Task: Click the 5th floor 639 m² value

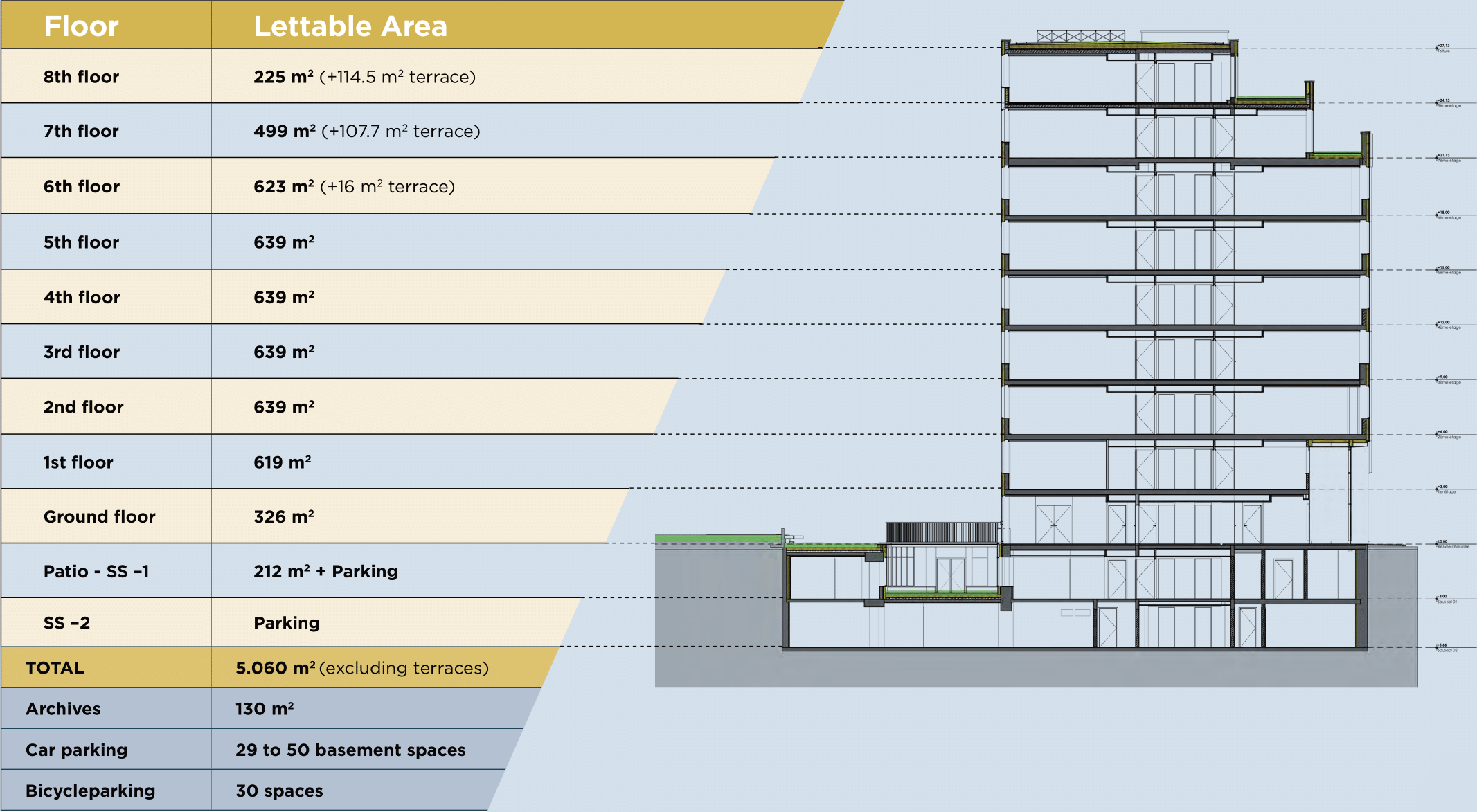Action: tap(284, 242)
